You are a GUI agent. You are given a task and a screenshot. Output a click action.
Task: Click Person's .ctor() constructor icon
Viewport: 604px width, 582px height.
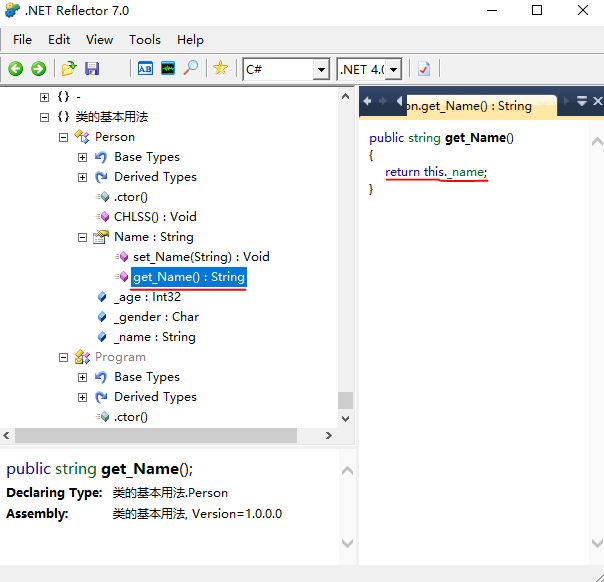(x=102, y=197)
